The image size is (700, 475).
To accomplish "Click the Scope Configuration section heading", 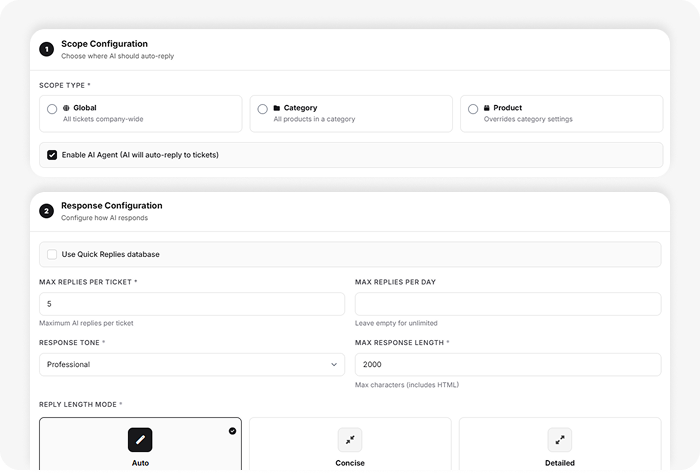I will (104, 44).
